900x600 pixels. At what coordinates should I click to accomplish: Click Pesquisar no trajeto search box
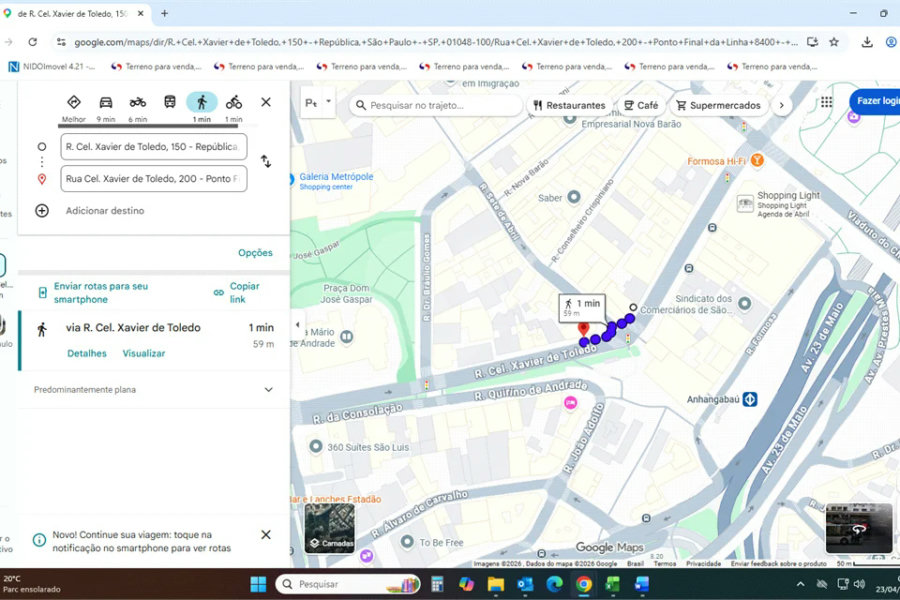(x=435, y=106)
